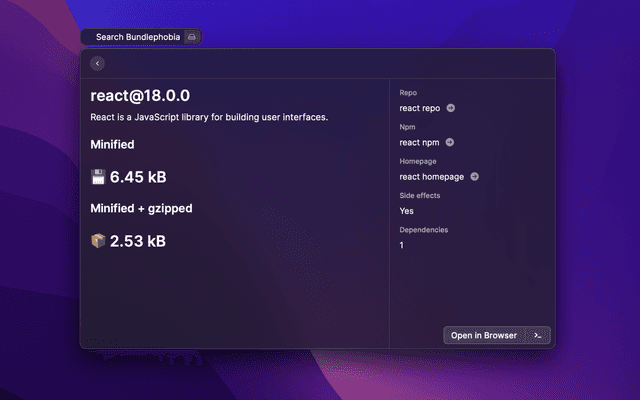Select the Search Bundlephobia title label
640x400 pixels.
(138, 37)
